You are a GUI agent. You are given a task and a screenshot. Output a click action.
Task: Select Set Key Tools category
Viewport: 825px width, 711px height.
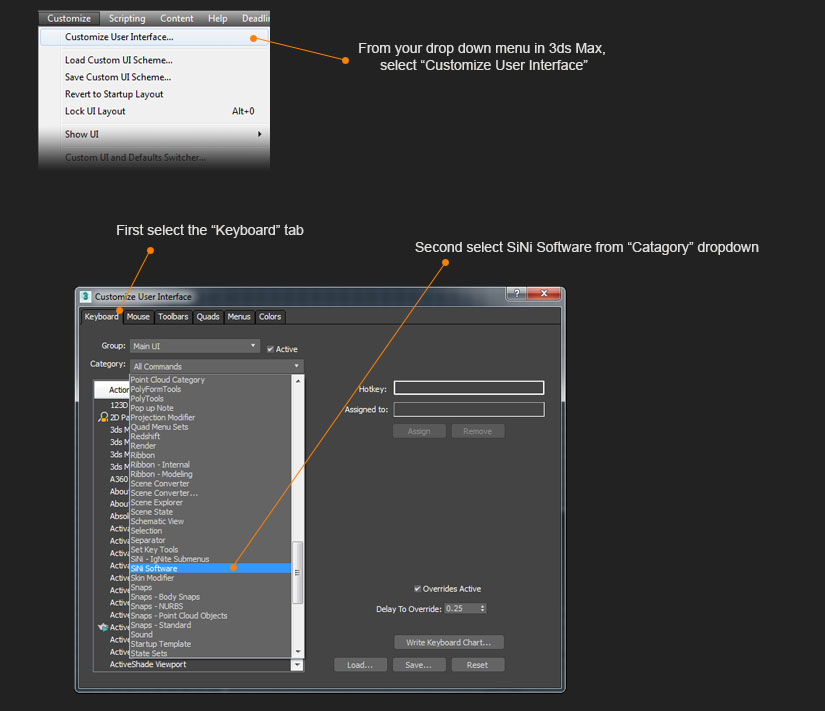(x=210, y=549)
